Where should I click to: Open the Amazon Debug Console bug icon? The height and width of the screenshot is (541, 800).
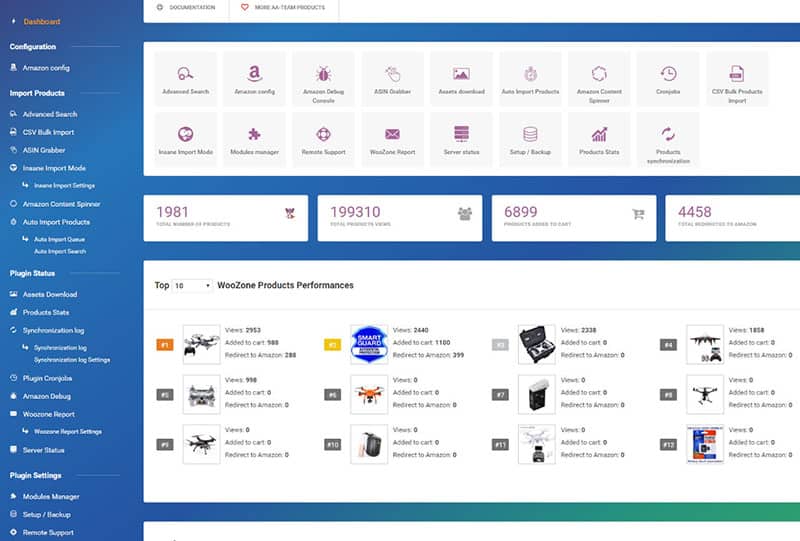[x=323, y=73]
